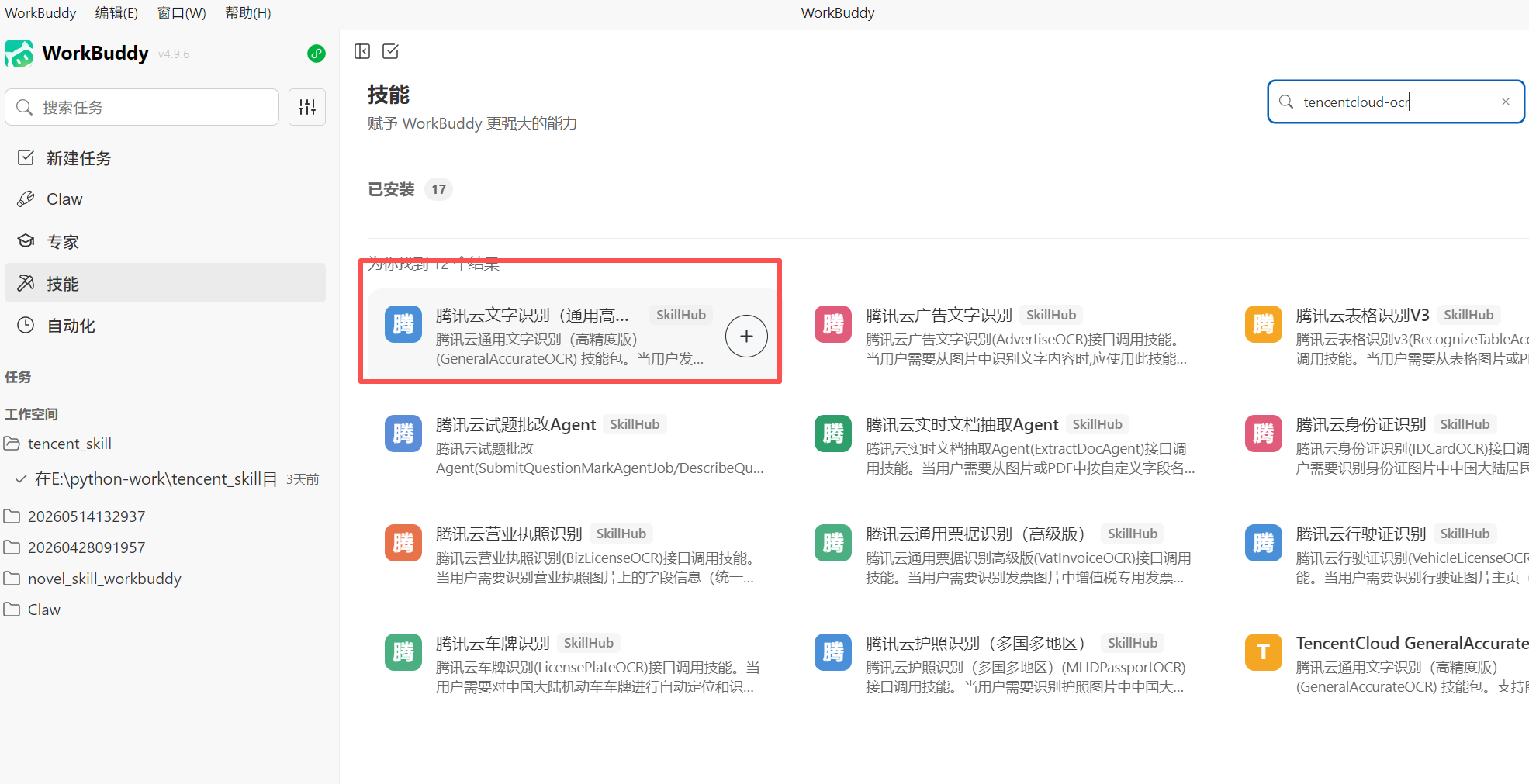
Task: Collapse the sidebar panel icon
Action: (x=362, y=51)
